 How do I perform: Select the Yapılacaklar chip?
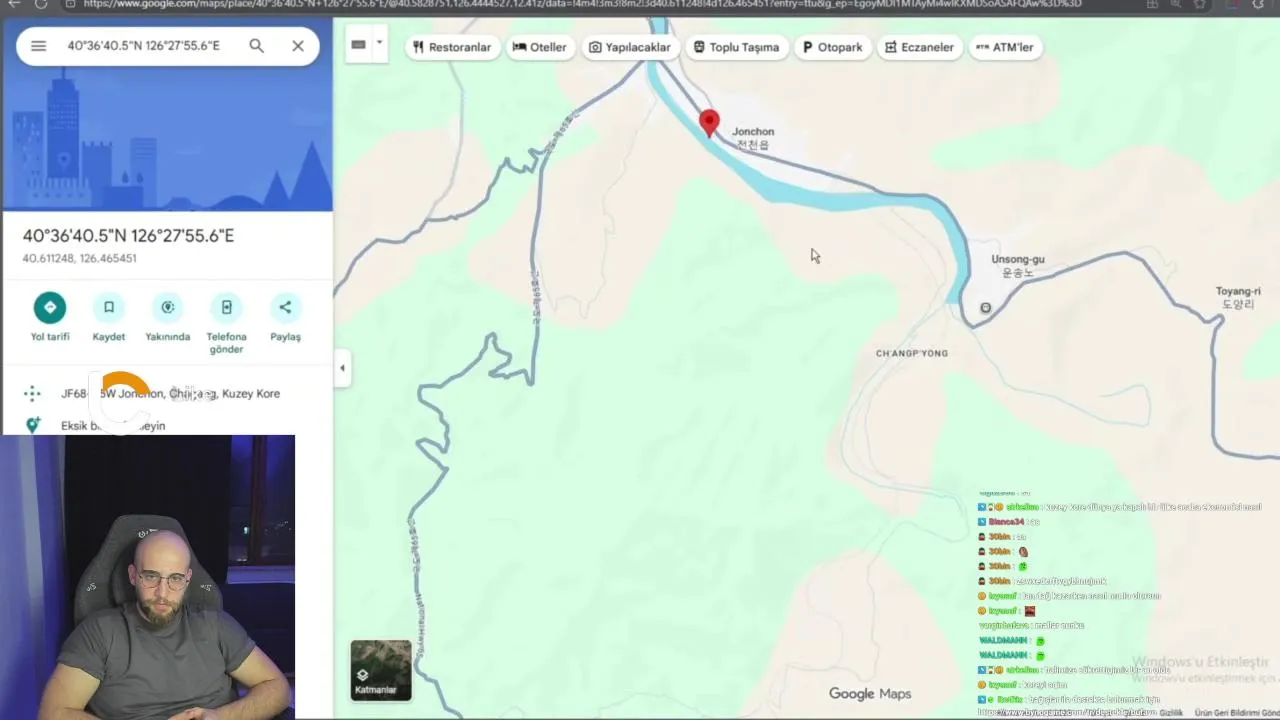pyautogui.click(x=630, y=47)
